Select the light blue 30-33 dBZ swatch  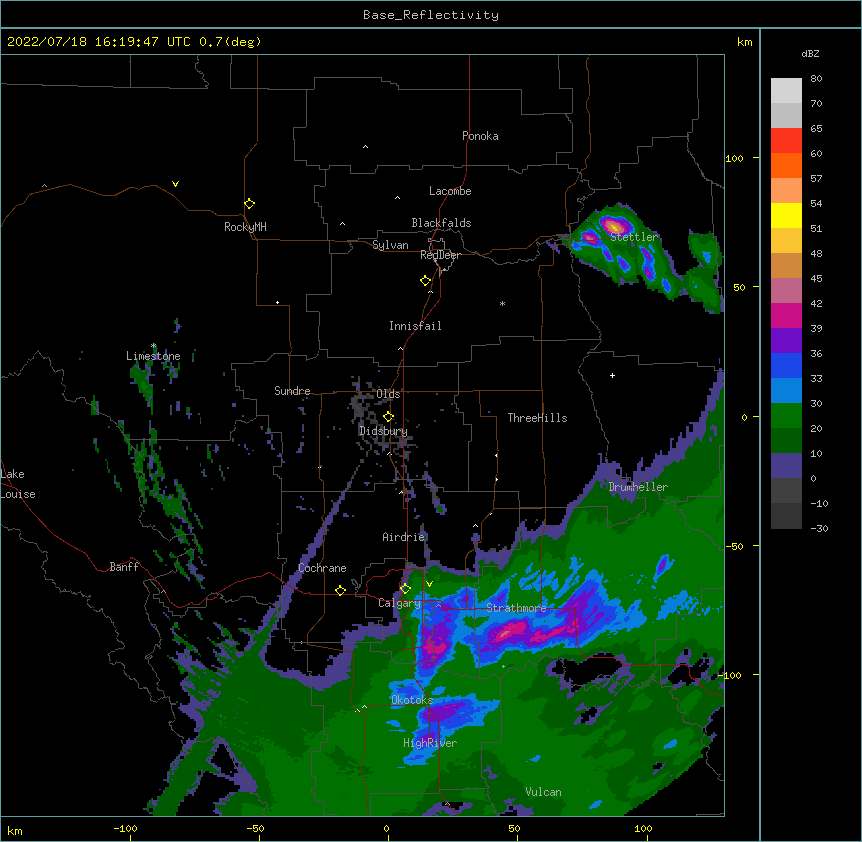click(x=786, y=390)
